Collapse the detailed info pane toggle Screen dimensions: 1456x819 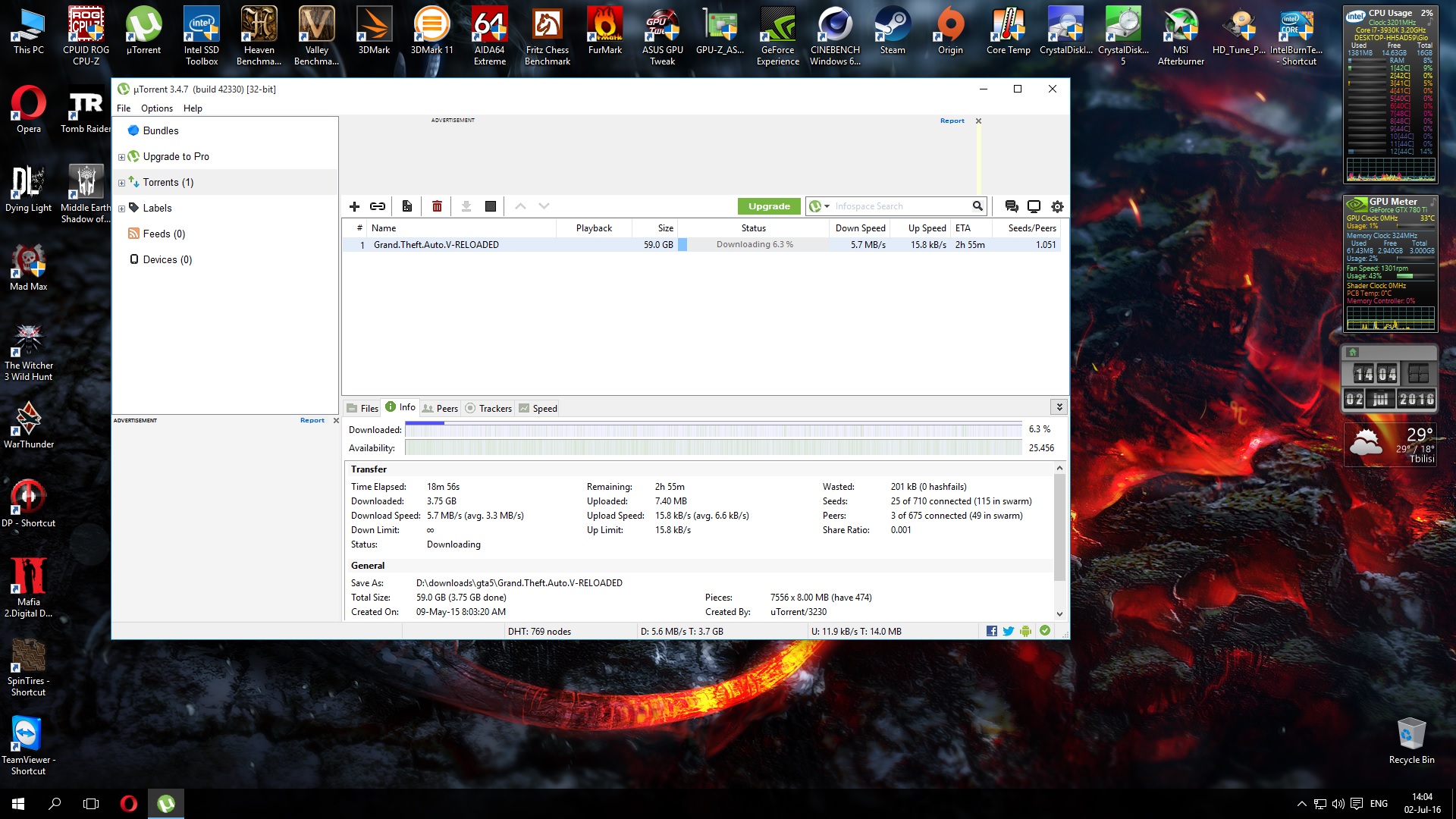(1059, 407)
